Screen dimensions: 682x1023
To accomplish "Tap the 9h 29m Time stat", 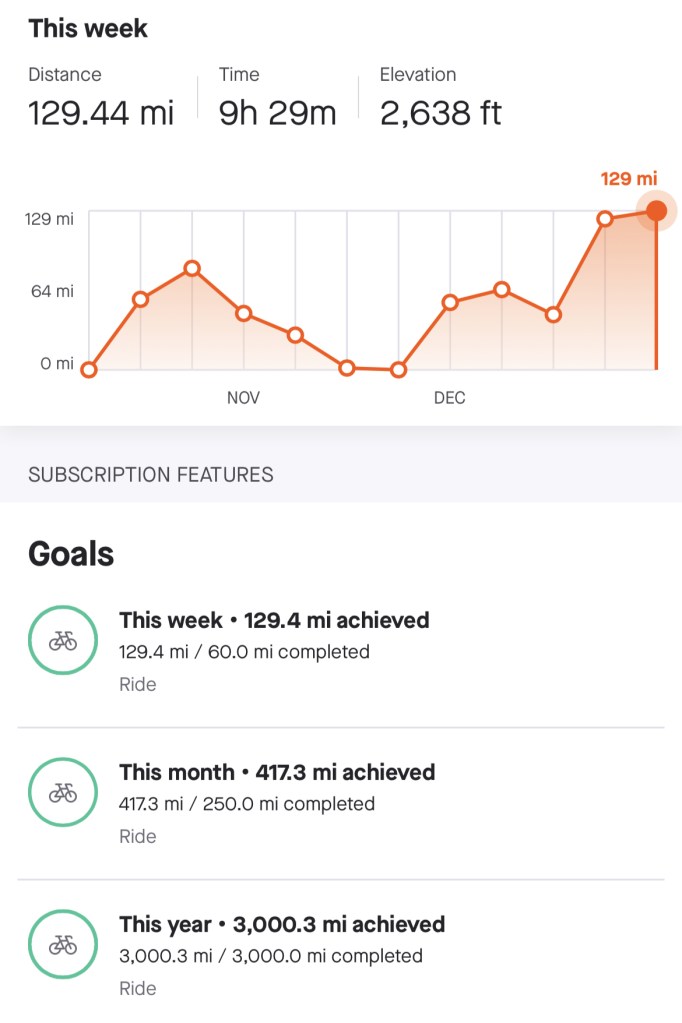I will click(278, 112).
